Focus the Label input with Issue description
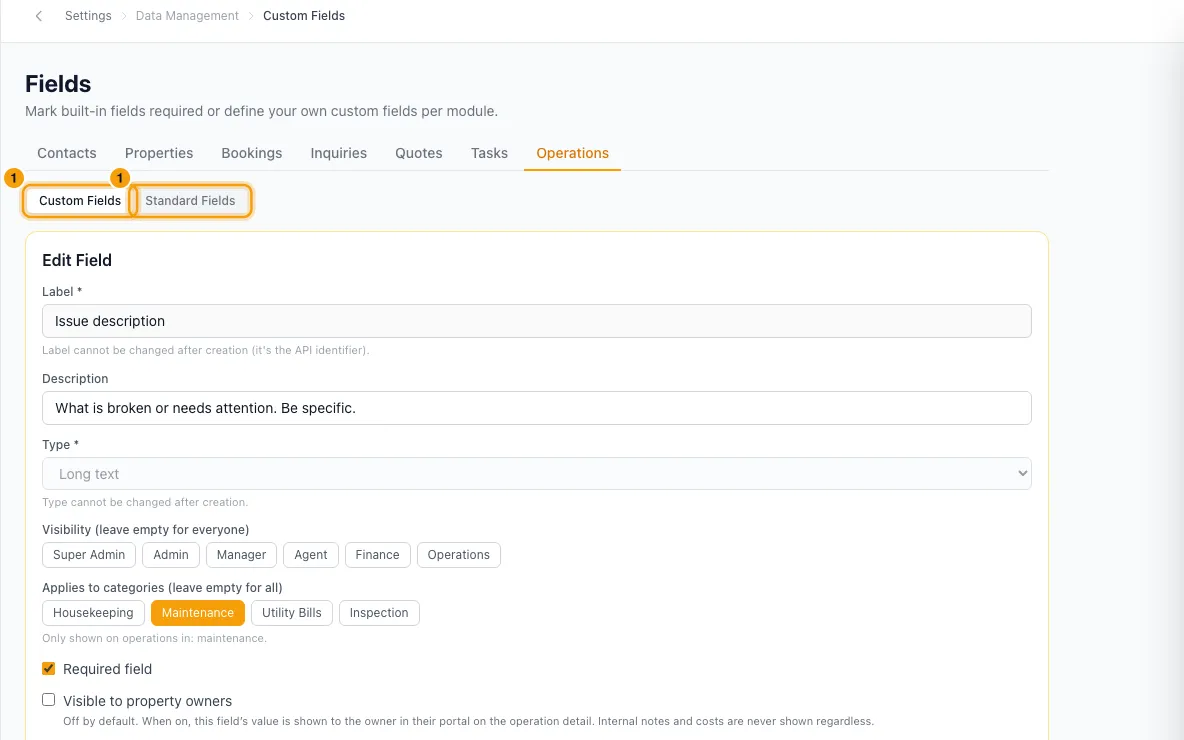Screen dimensions: 1184x740 click(536, 321)
